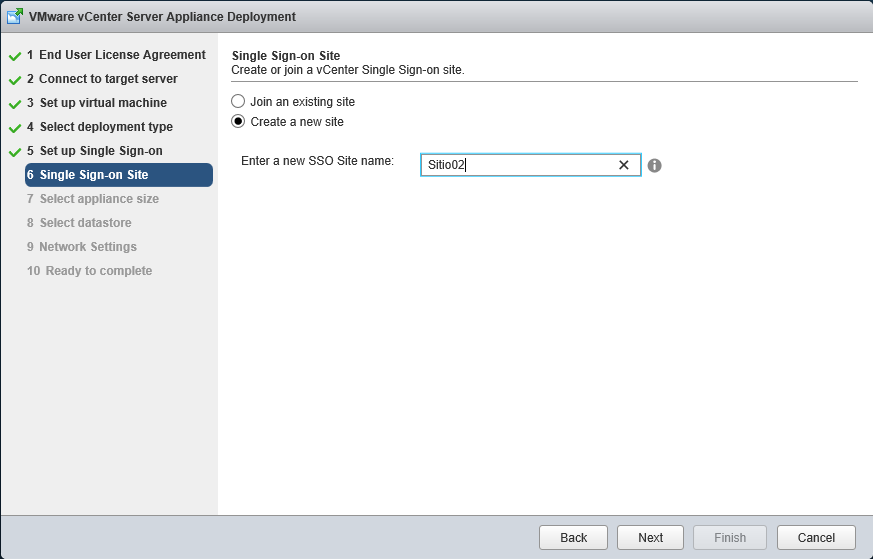Click the VMware vCenter appliance title icon
The width and height of the screenshot is (873, 559).
(15, 16)
